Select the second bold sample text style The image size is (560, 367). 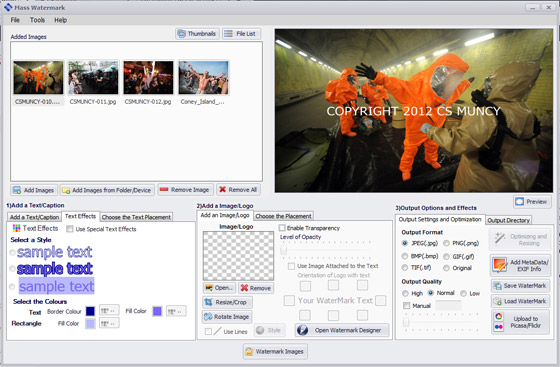(12, 268)
